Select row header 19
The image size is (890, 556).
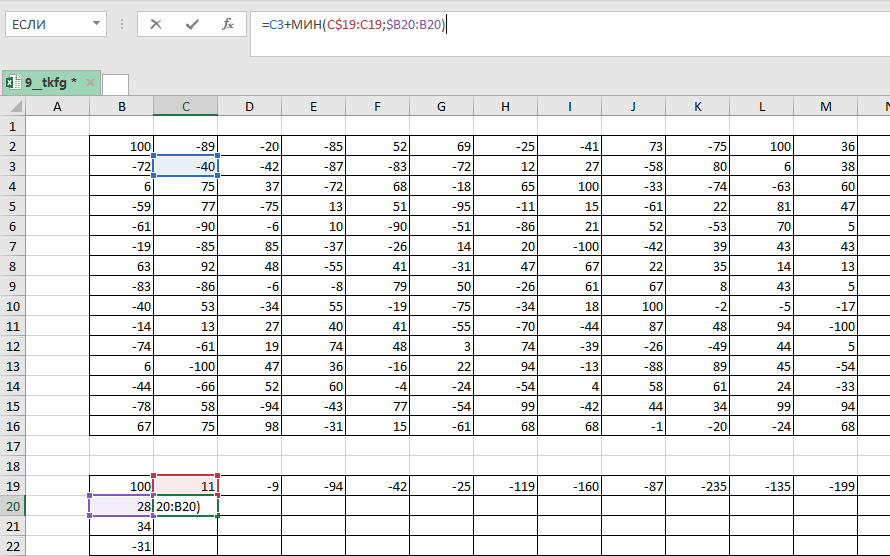(x=12, y=486)
